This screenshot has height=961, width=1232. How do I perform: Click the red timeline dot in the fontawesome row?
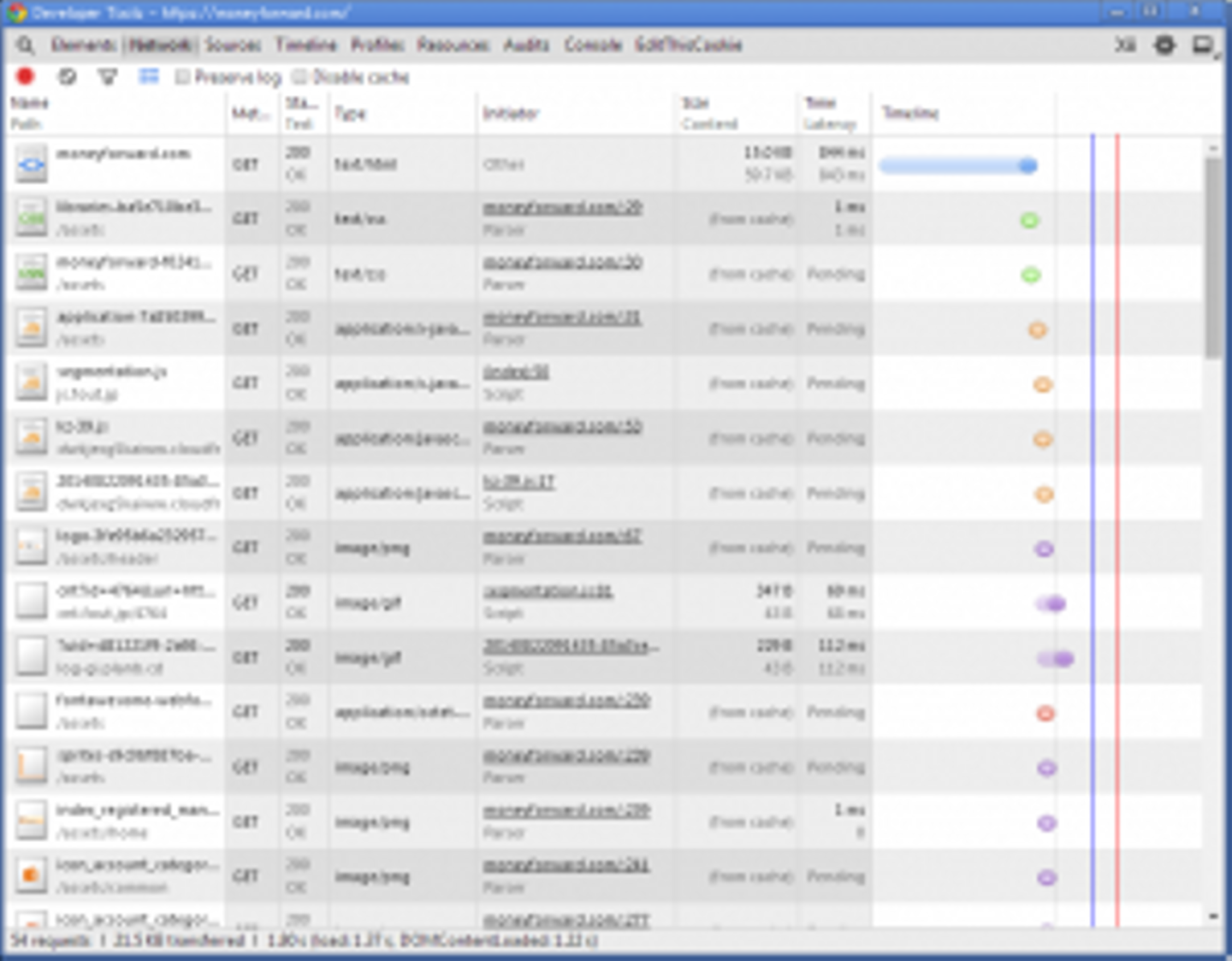[1045, 713]
